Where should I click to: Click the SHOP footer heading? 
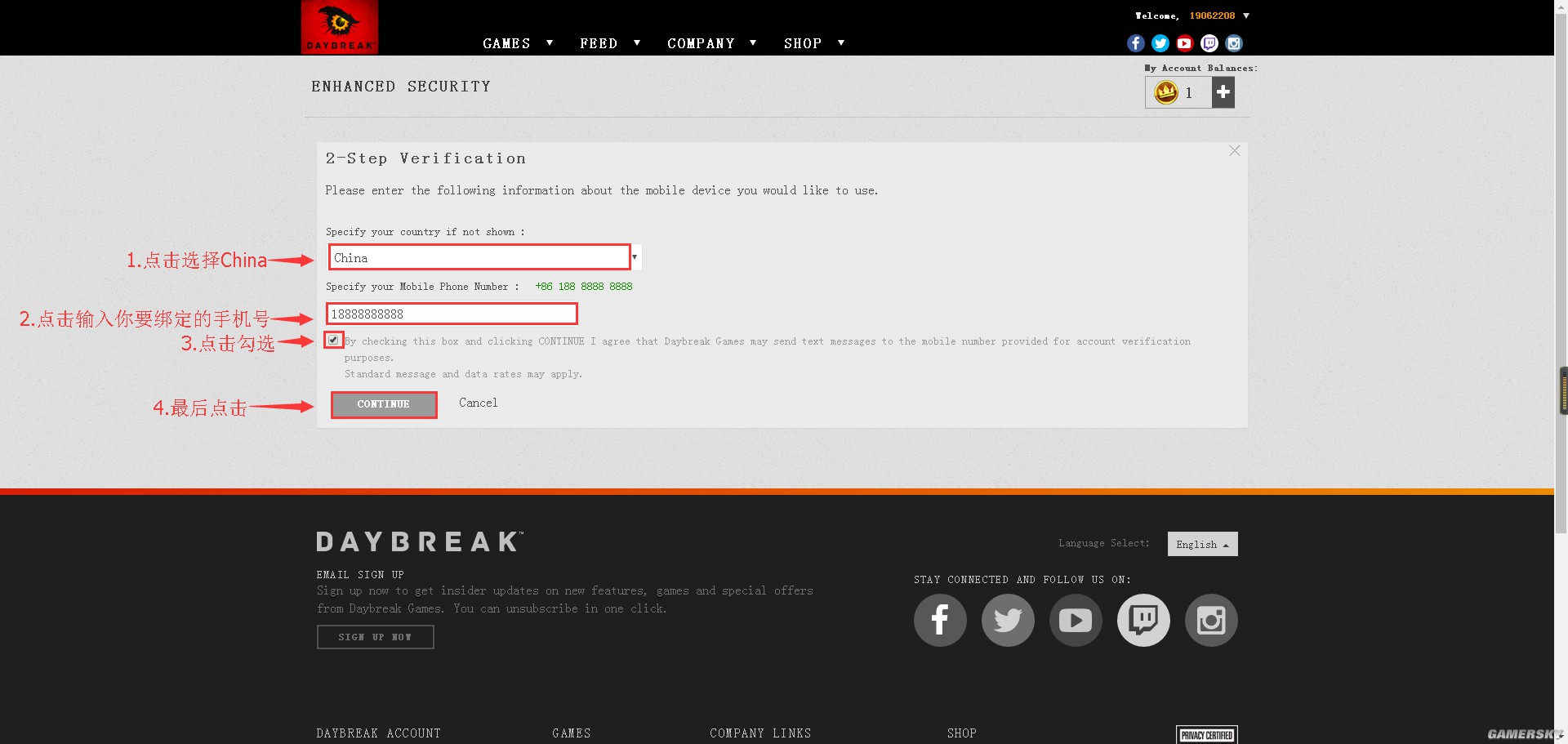(x=961, y=733)
